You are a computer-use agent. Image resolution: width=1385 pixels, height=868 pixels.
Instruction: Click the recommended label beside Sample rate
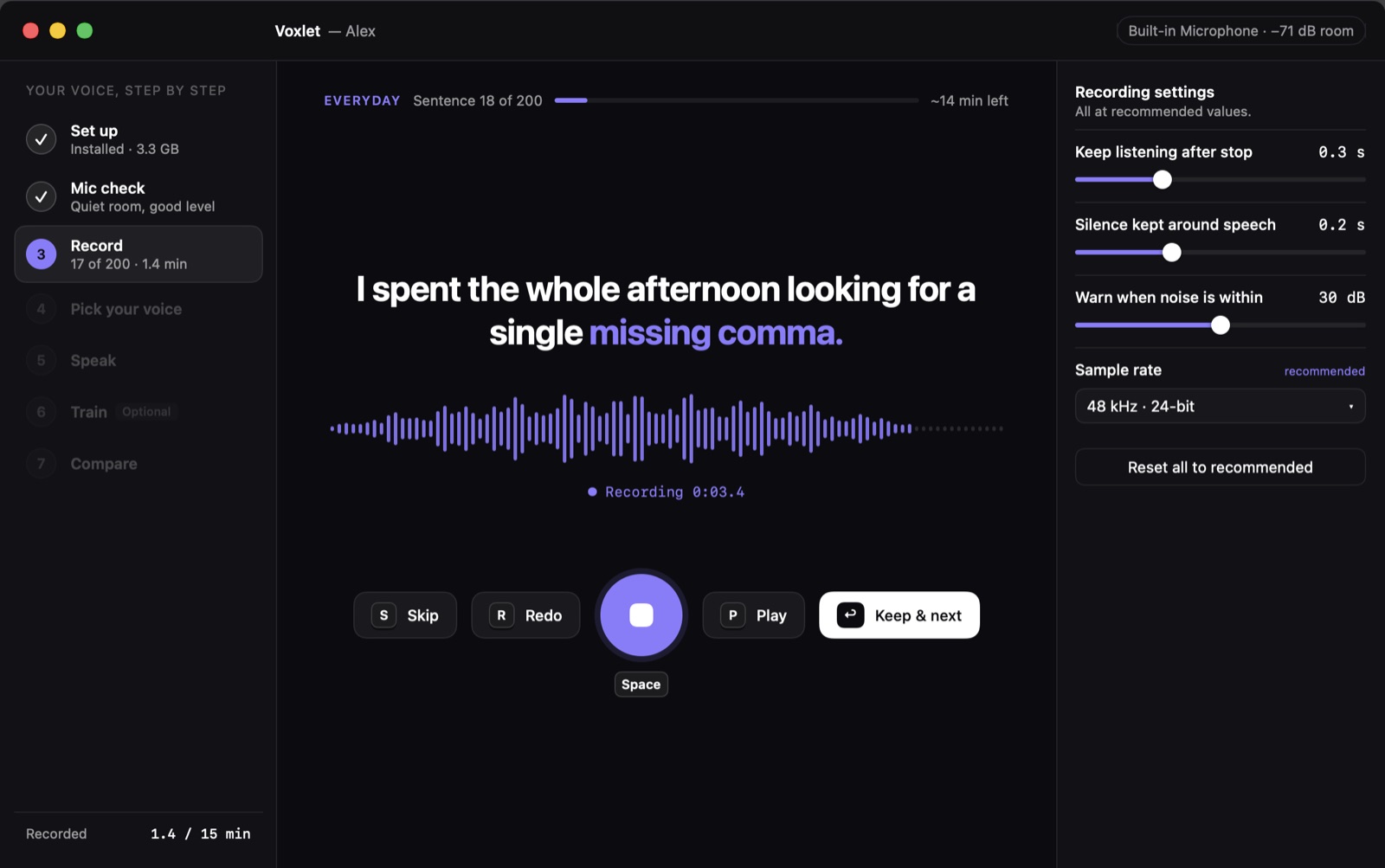[x=1324, y=371]
